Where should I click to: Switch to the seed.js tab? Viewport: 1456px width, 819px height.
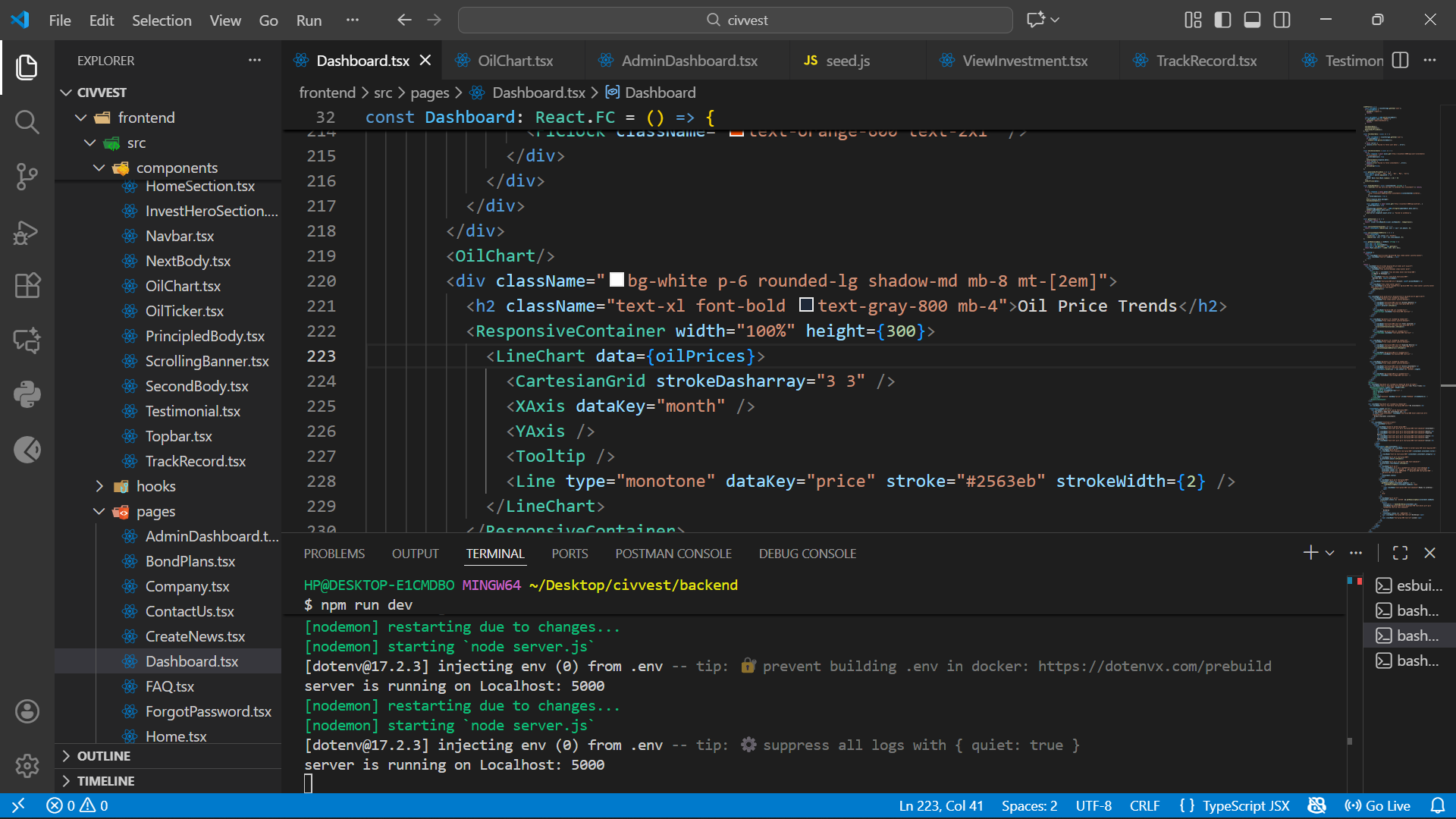tap(847, 61)
